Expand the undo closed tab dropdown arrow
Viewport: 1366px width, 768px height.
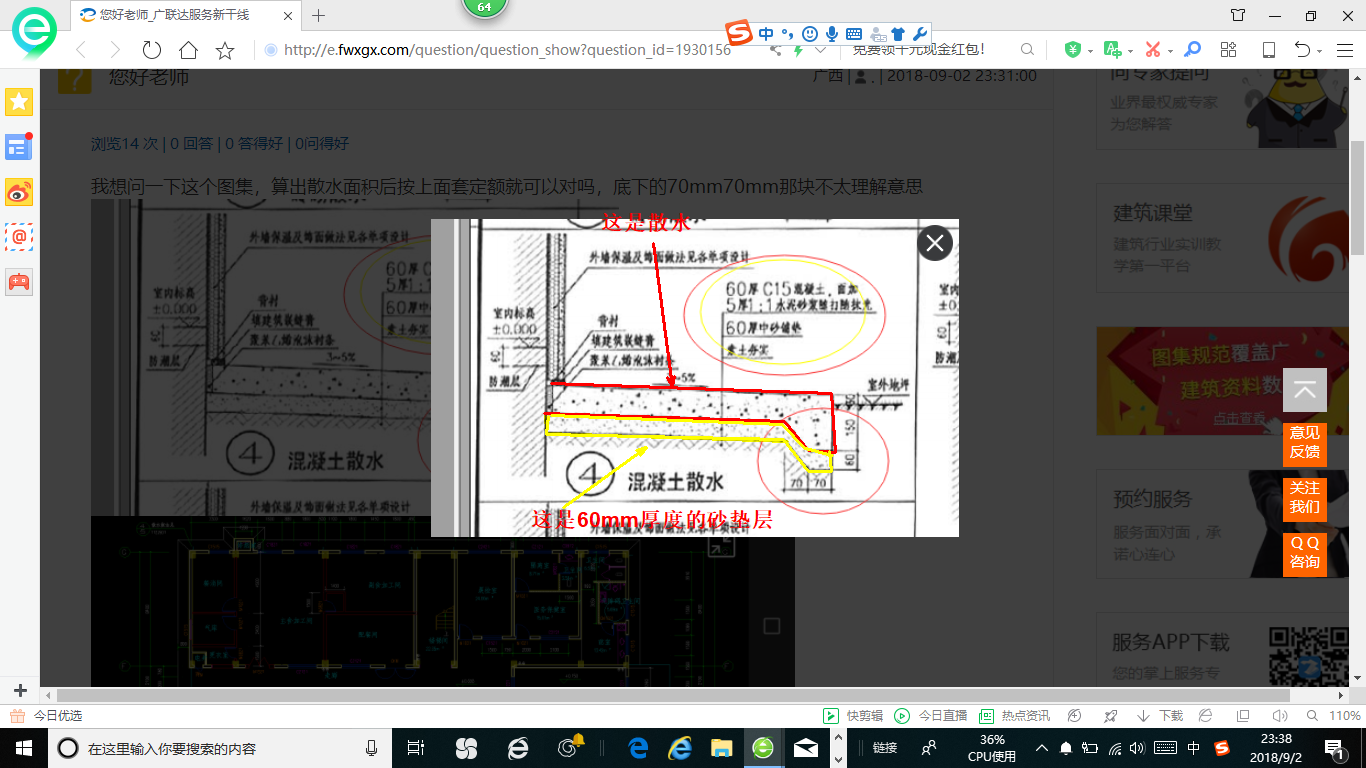(x=1320, y=51)
